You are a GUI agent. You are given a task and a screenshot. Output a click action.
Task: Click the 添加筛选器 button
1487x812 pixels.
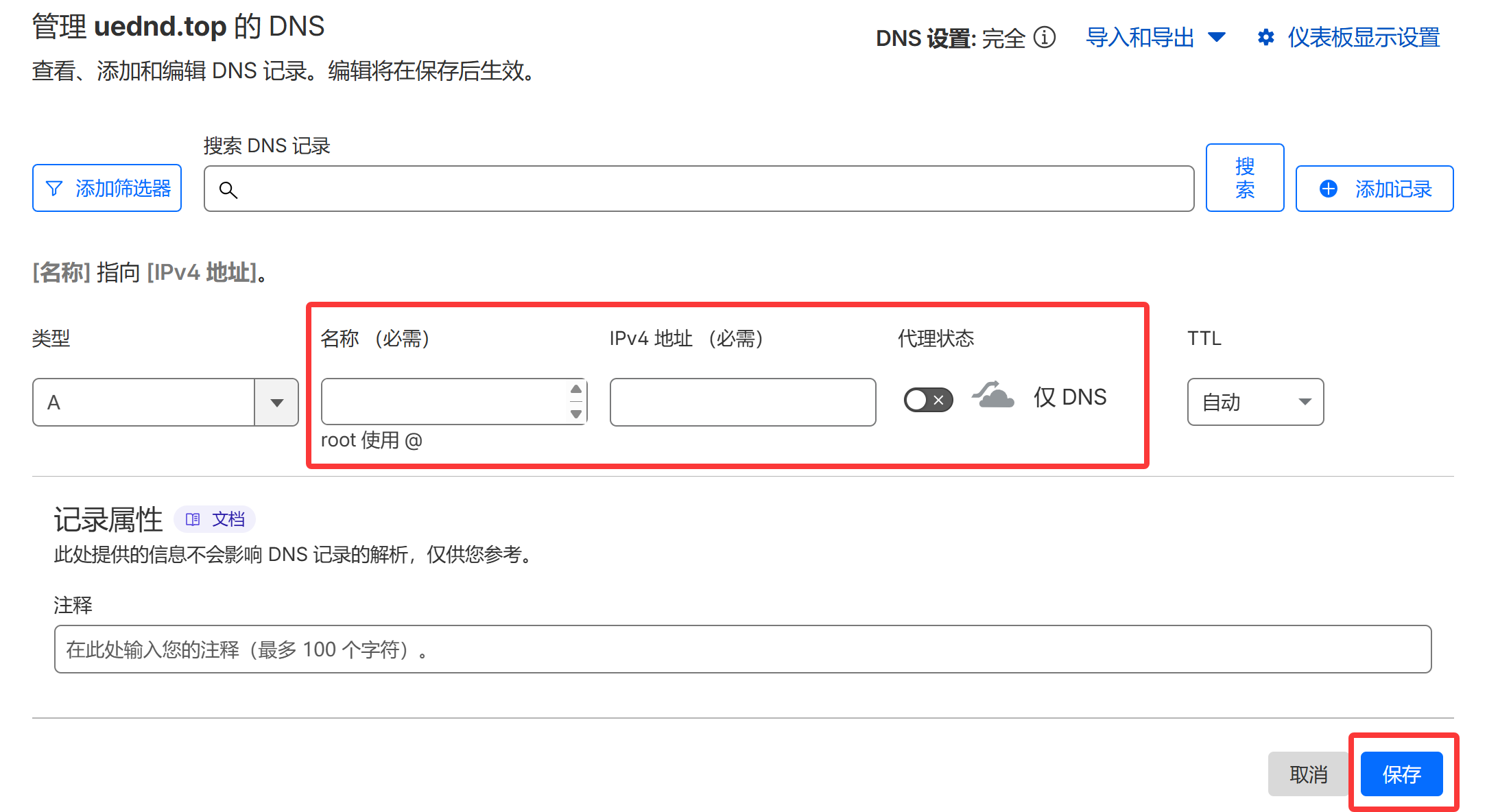(107, 188)
